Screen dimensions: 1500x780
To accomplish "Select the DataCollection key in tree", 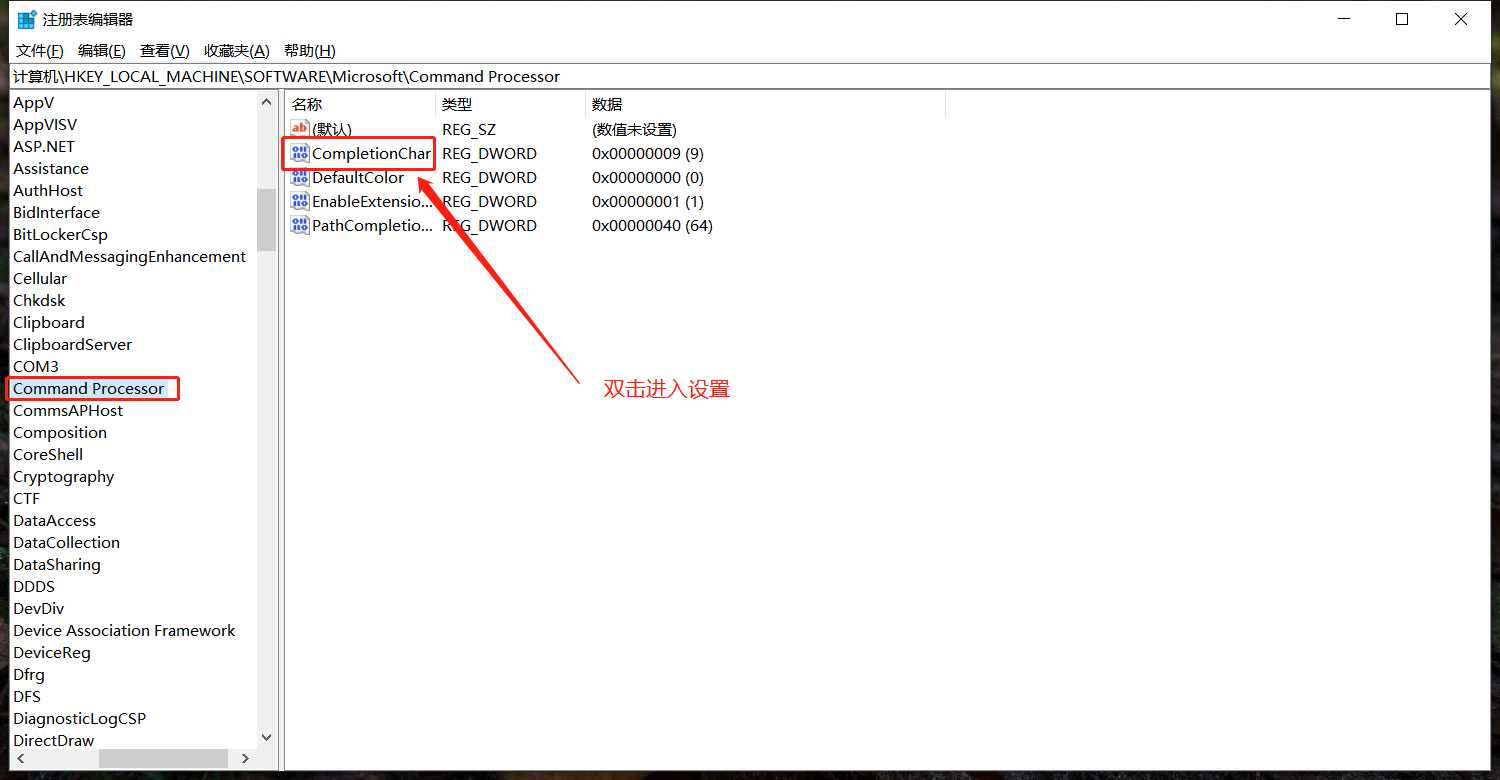I will pyautogui.click(x=66, y=542).
